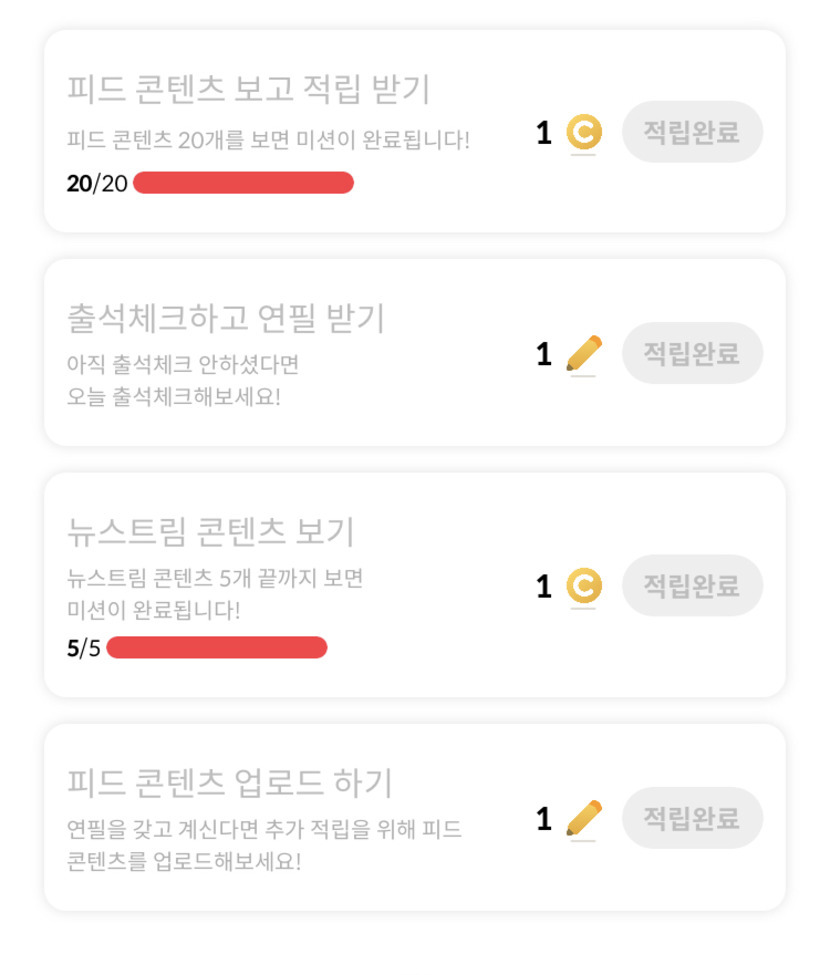Select the 뉴스트림 콘텐츠 보기 title

(x=210, y=532)
